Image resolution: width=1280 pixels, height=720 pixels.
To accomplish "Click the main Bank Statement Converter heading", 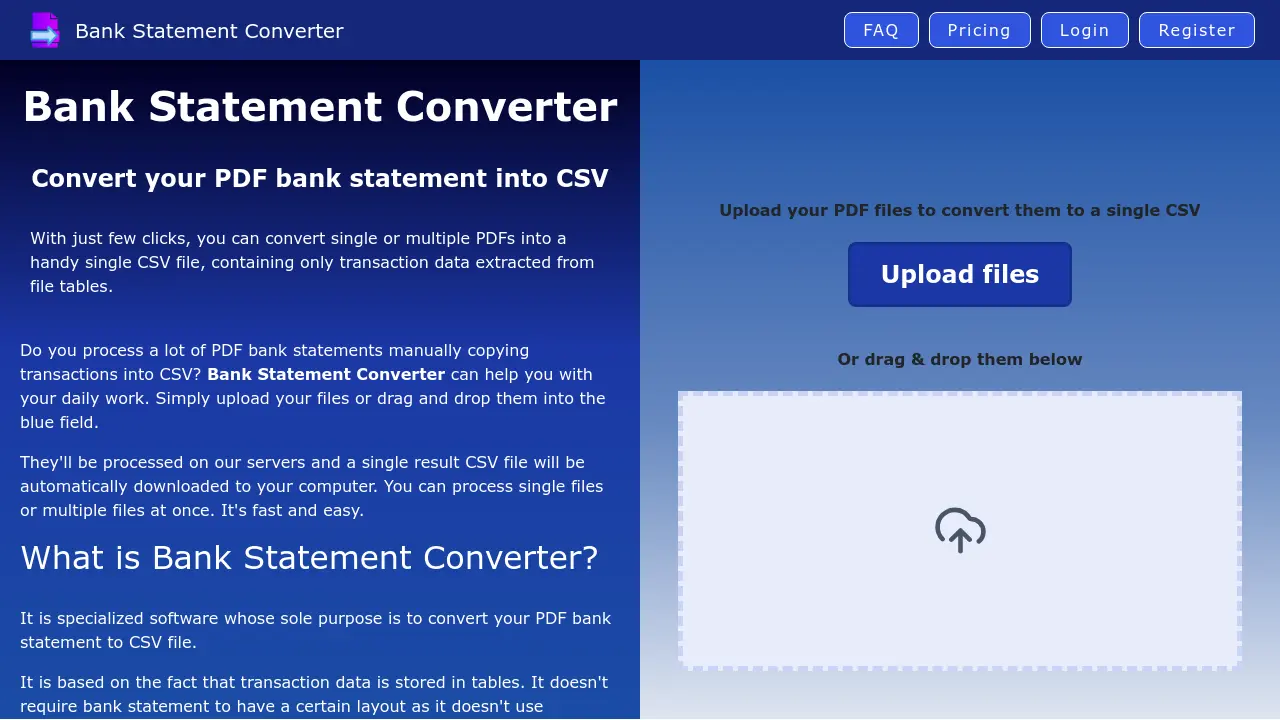I will click(x=320, y=106).
